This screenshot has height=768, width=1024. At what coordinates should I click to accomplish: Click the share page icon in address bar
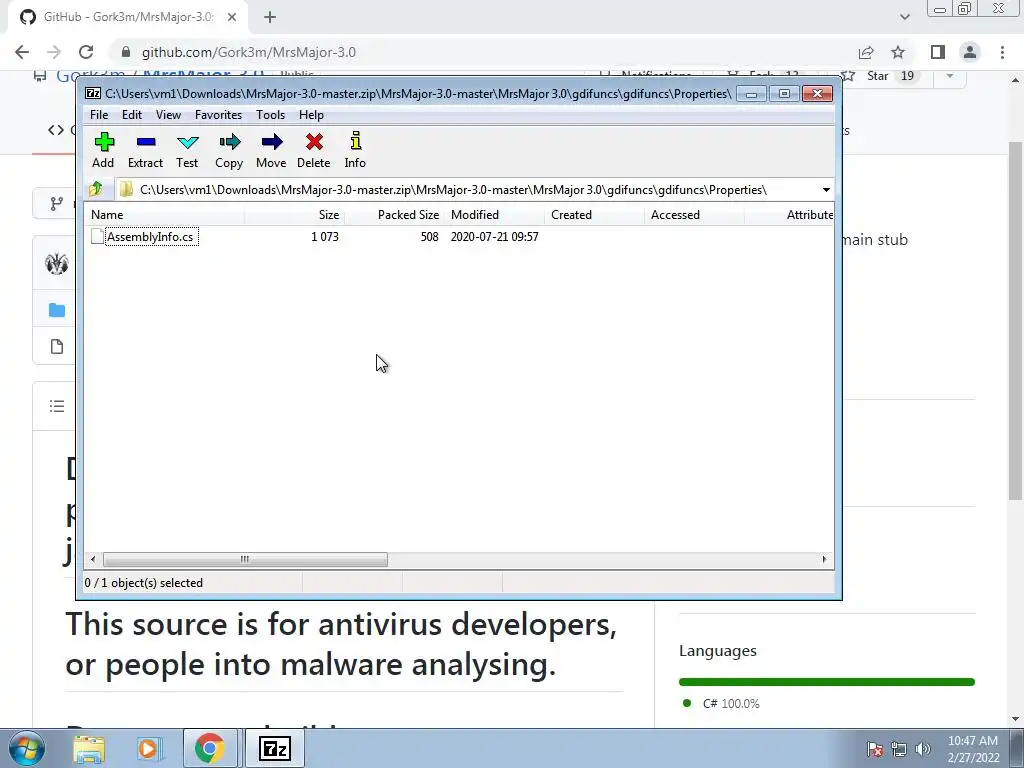point(866,52)
